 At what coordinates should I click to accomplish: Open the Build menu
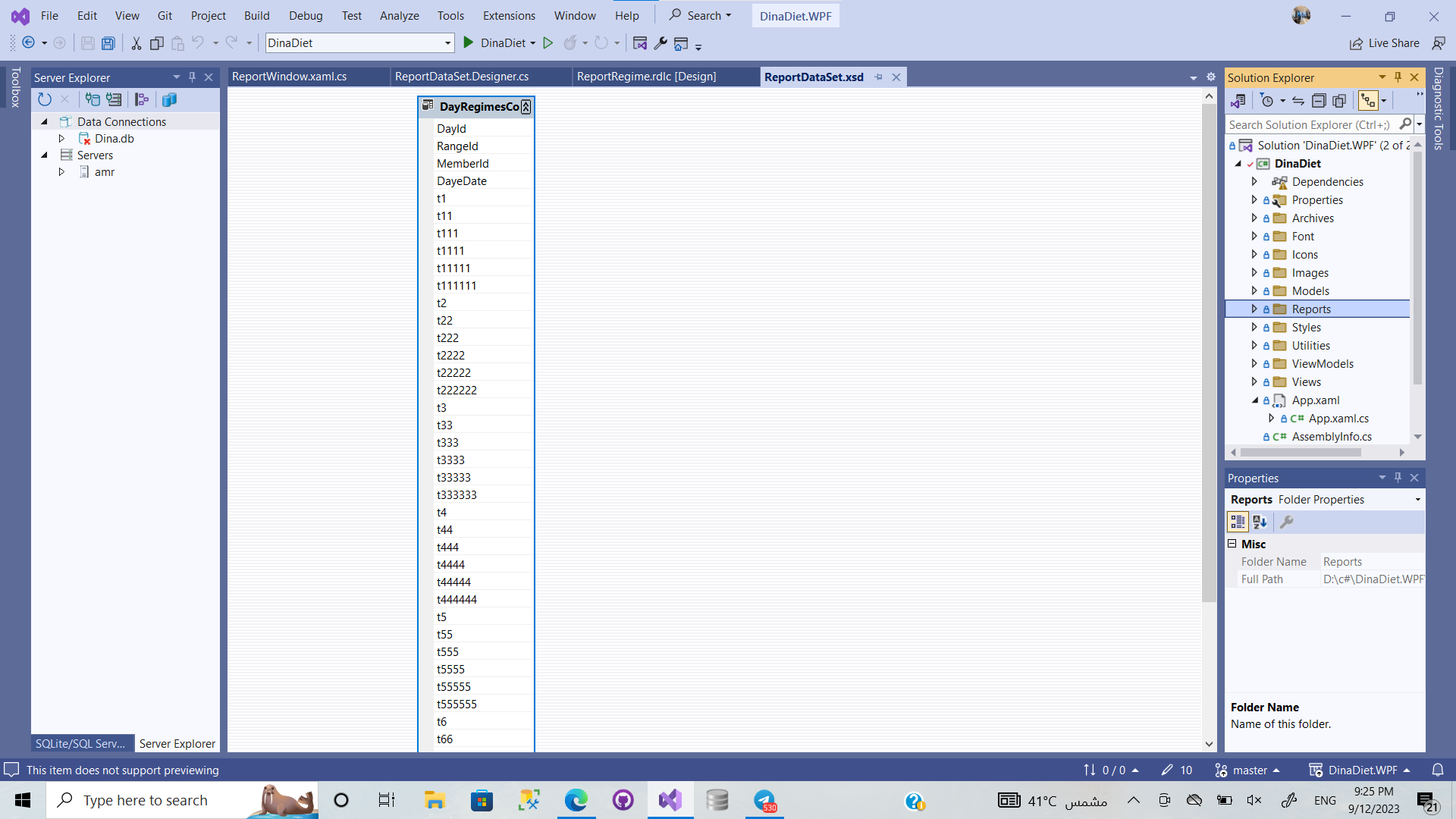[x=257, y=16]
